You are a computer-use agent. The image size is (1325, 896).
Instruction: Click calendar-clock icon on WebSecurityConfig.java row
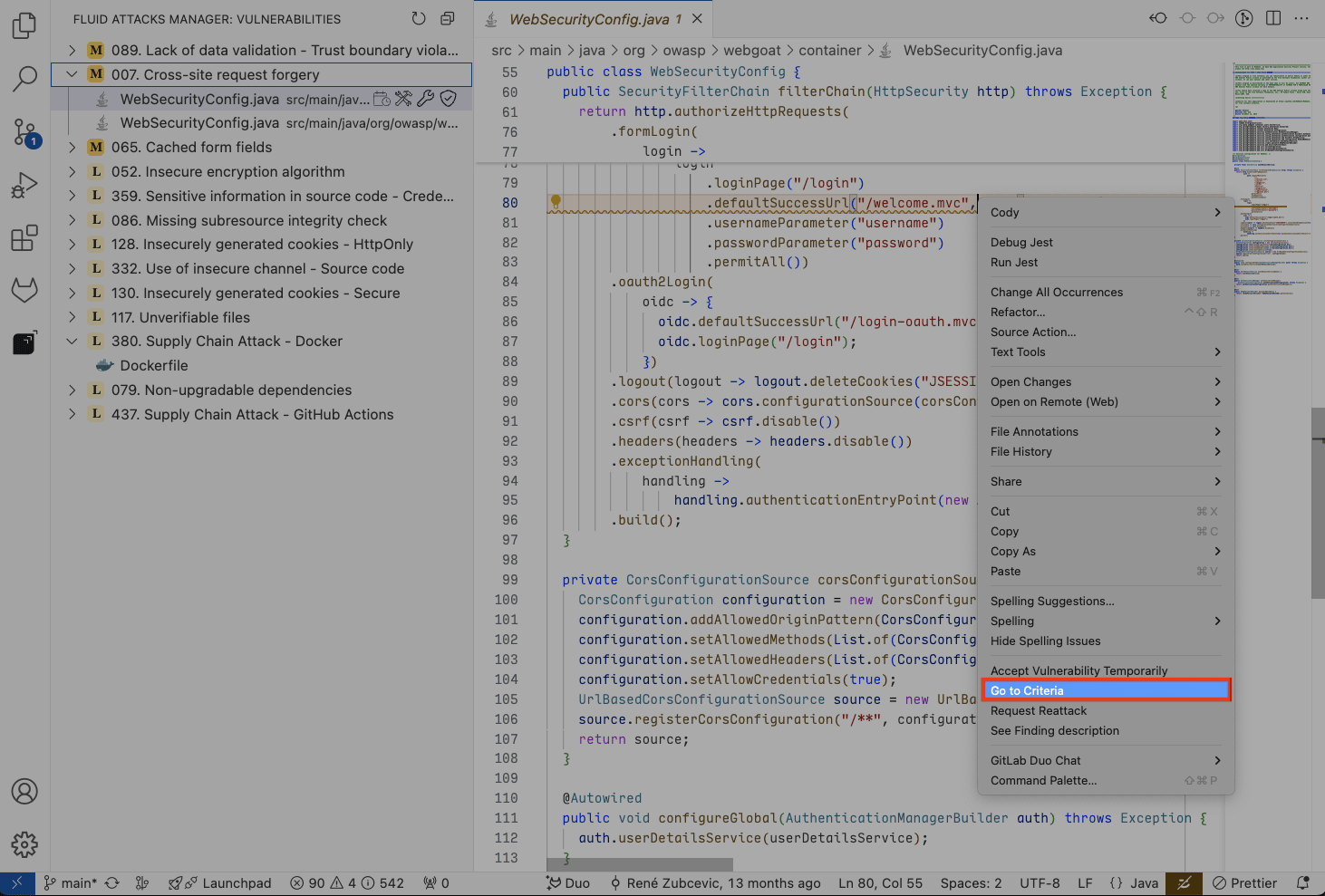[x=382, y=99]
